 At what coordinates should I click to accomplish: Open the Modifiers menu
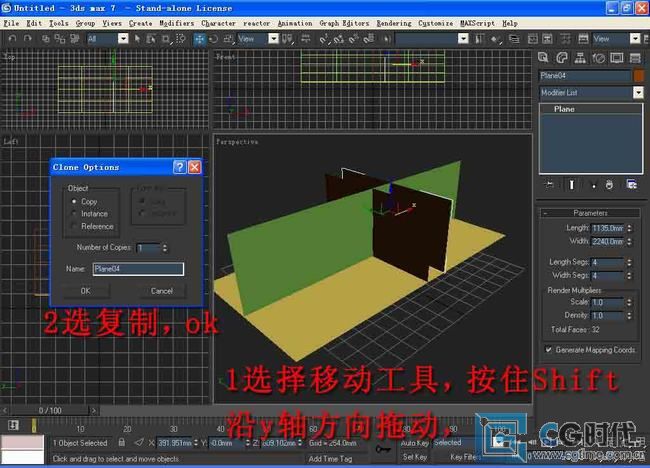(177, 23)
